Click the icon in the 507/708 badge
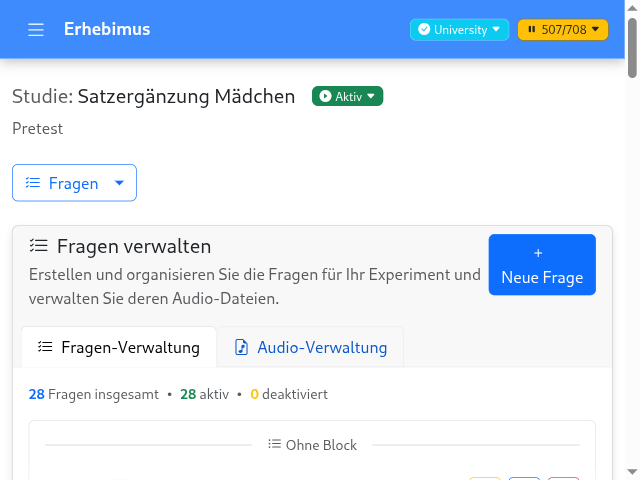Screen dimensions: 640x480 tap(531, 30)
